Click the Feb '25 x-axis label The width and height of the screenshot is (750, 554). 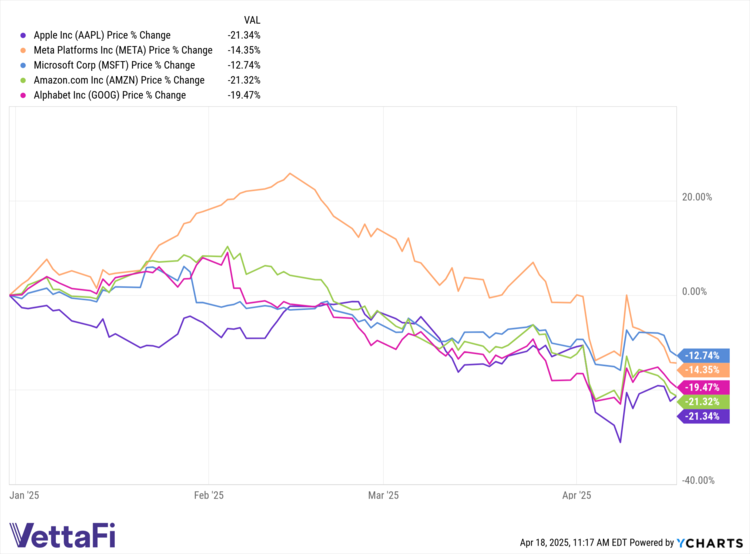click(208, 494)
